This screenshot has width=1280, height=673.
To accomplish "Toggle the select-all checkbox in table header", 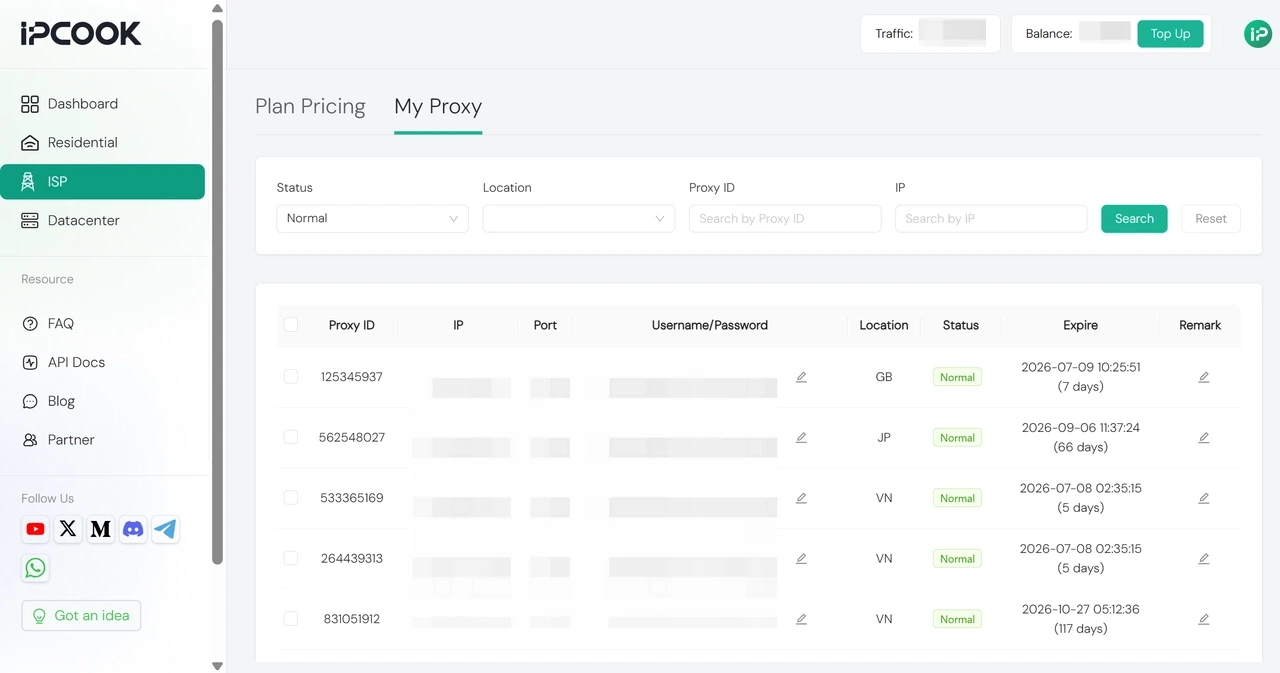I will [x=291, y=325].
